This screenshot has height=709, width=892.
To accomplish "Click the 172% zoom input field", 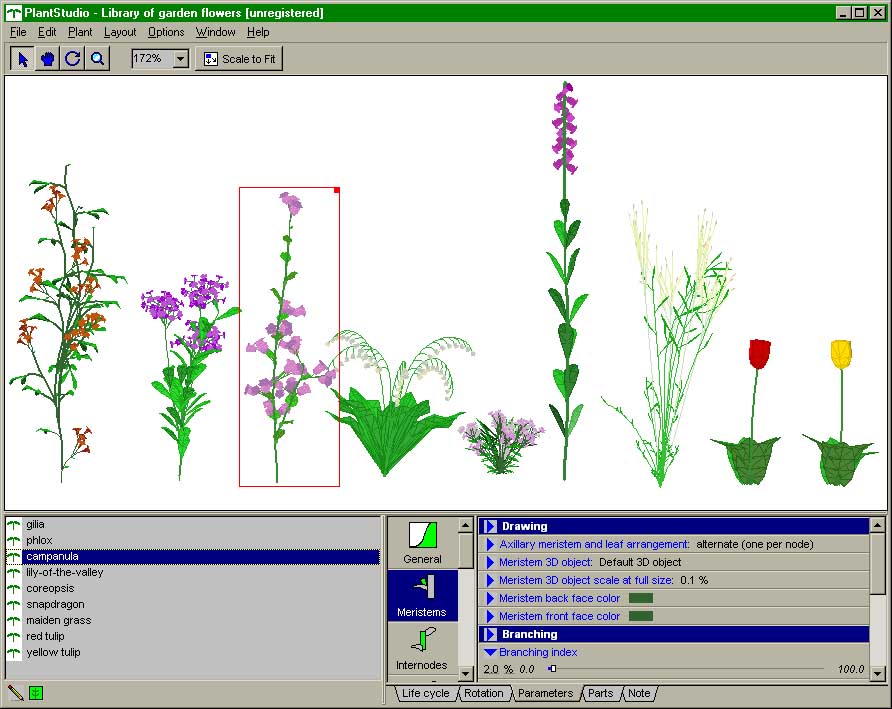I will click(x=152, y=59).
